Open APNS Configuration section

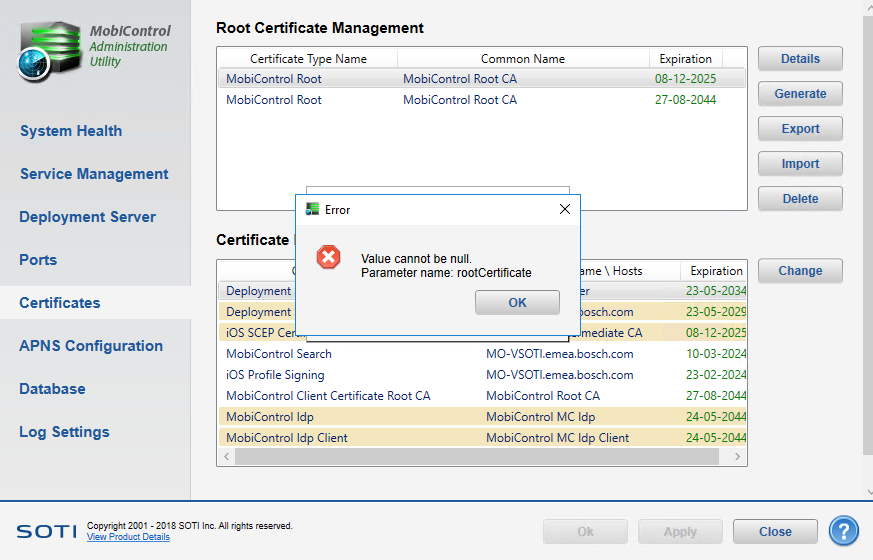coord(91,346)
